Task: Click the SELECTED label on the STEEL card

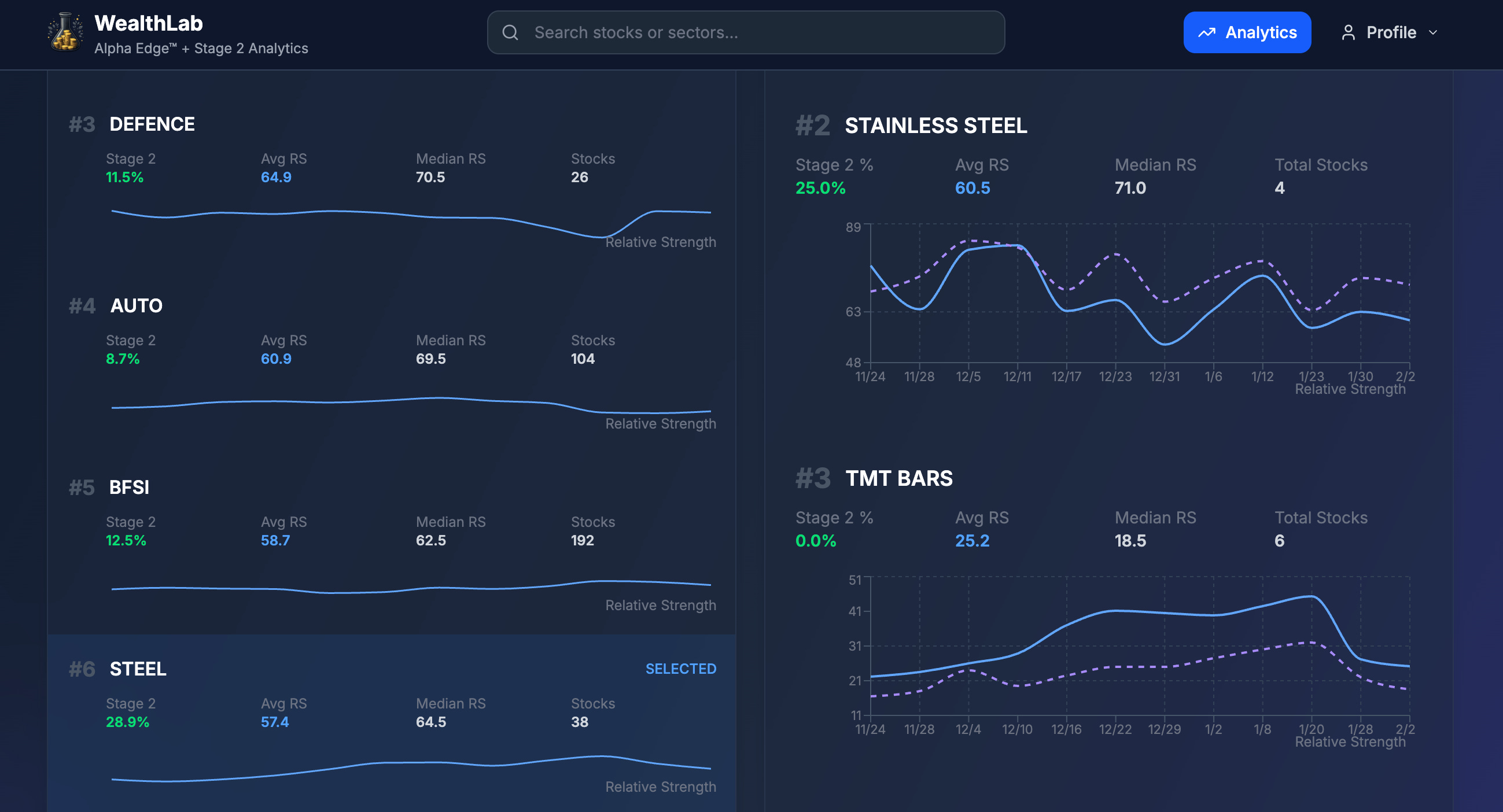Action: pos(680,669)
